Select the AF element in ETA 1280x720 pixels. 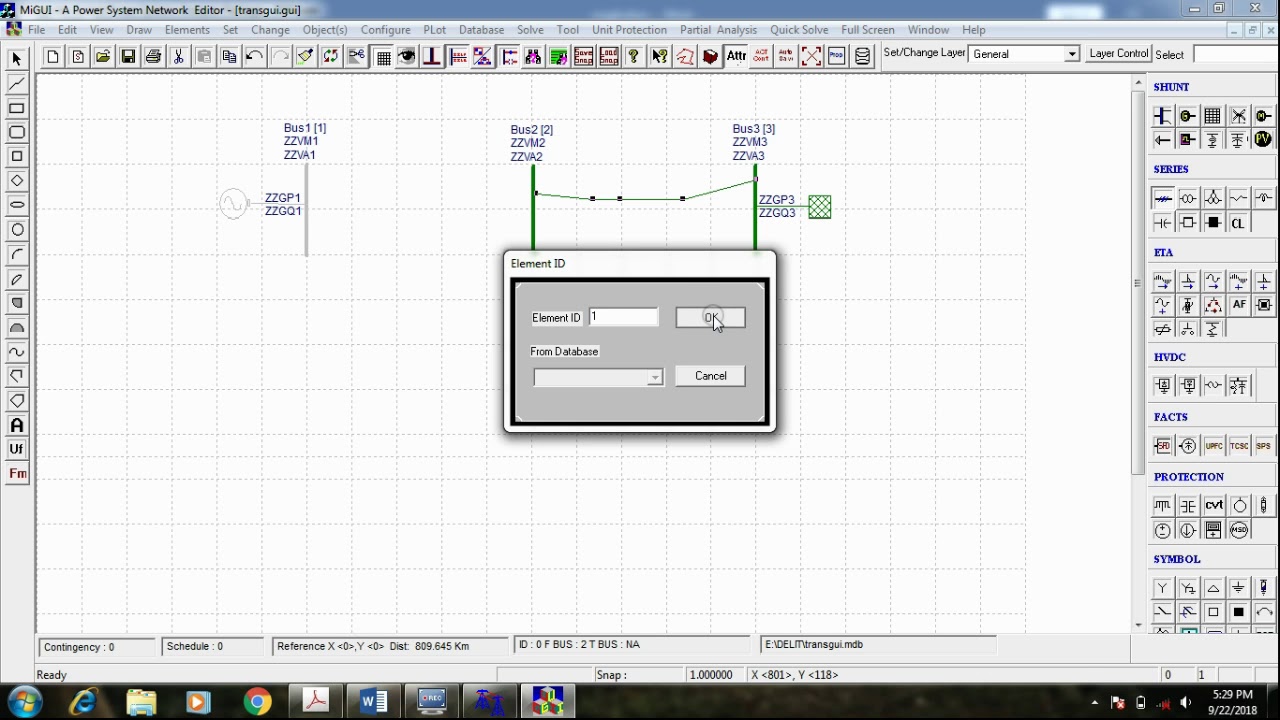(1239, 305)
